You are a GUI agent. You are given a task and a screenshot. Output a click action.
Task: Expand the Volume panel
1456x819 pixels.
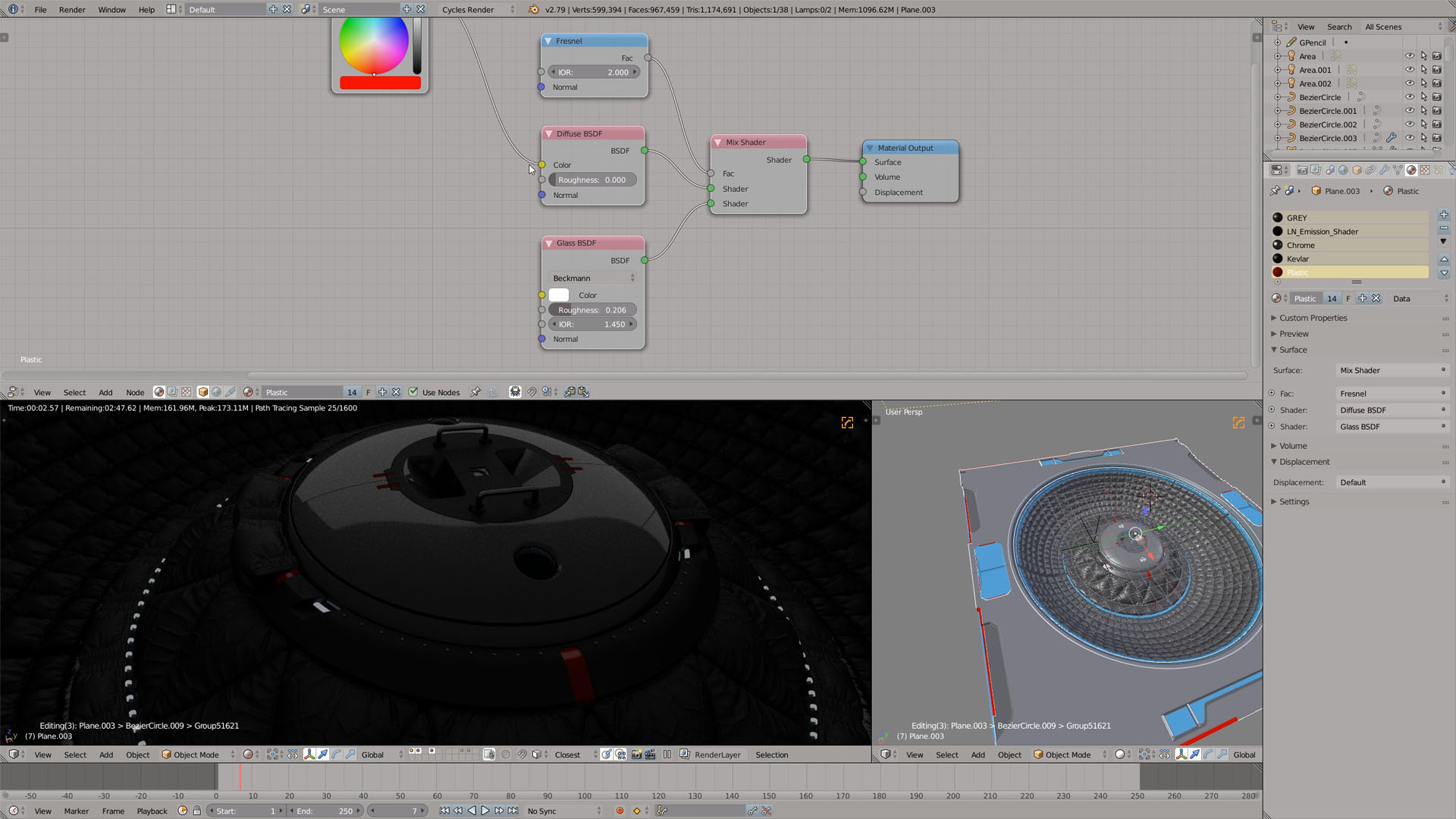tap(1292, 446)
